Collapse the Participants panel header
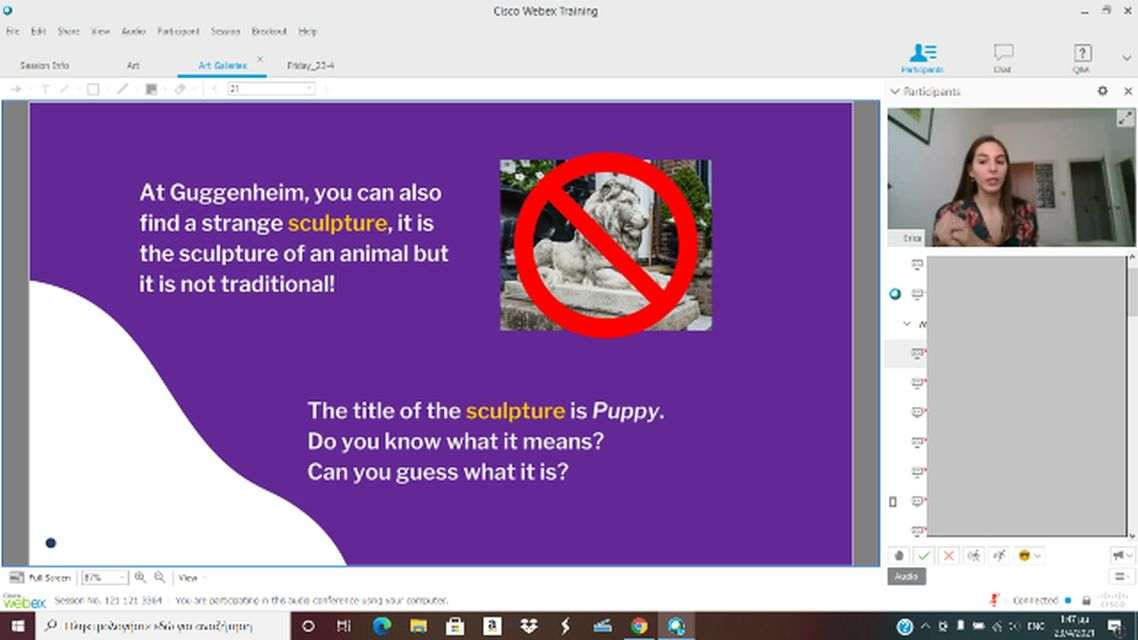The height and width of the screenshot is (640, 1138). click(895, 91)
